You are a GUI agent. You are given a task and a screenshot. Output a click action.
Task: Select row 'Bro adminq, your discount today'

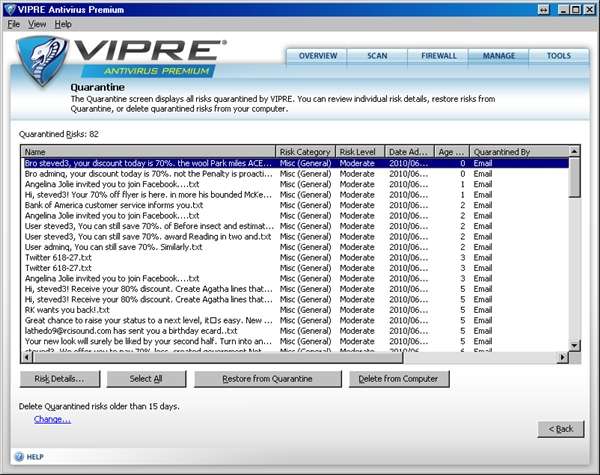click(295, 174)
